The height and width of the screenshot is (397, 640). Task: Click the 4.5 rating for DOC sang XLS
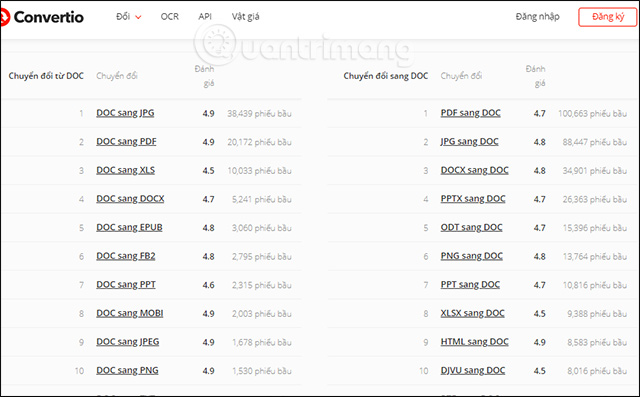(208, 171)
